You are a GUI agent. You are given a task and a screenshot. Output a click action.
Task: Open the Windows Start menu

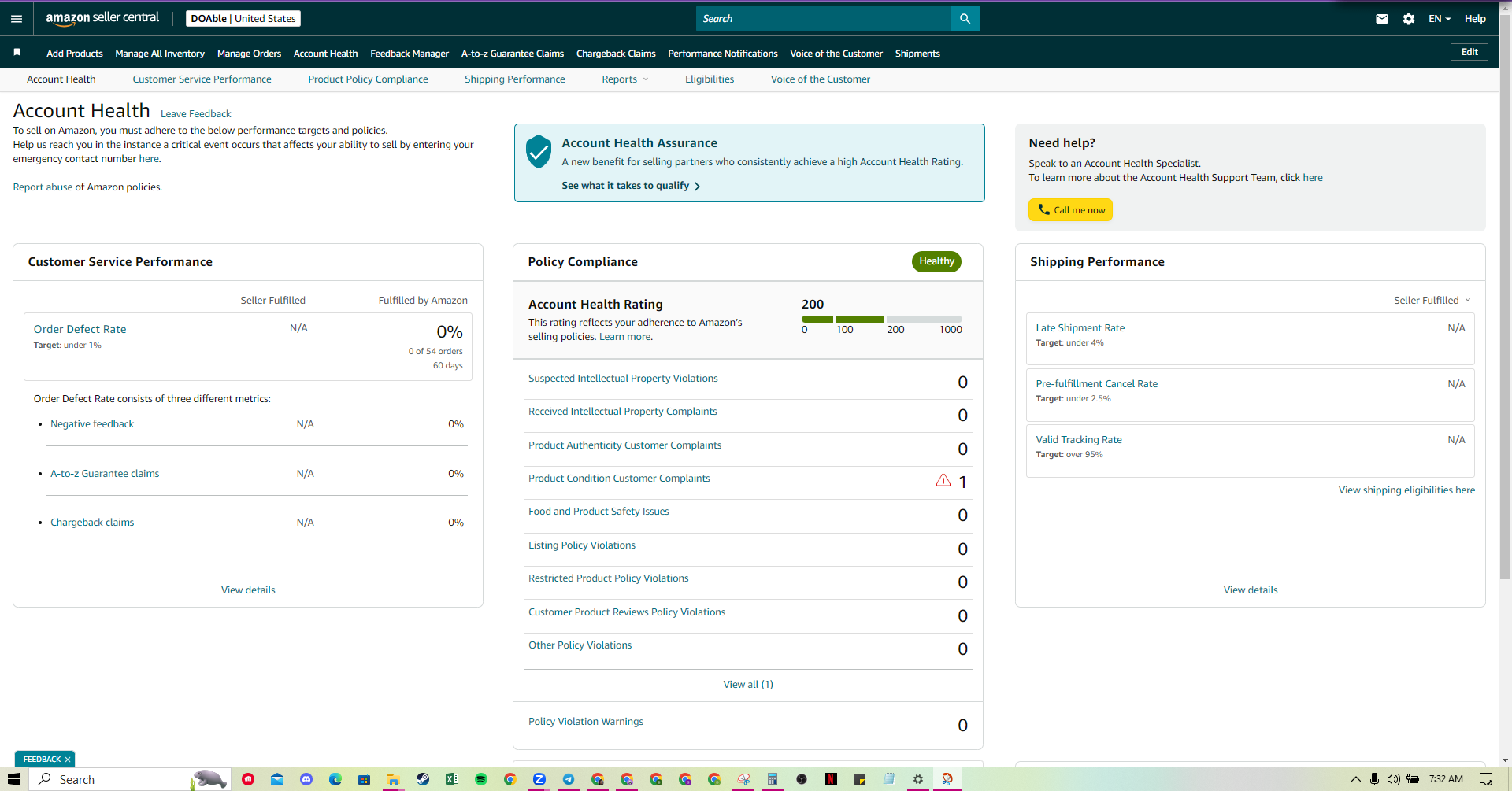[x=14, y=779]
